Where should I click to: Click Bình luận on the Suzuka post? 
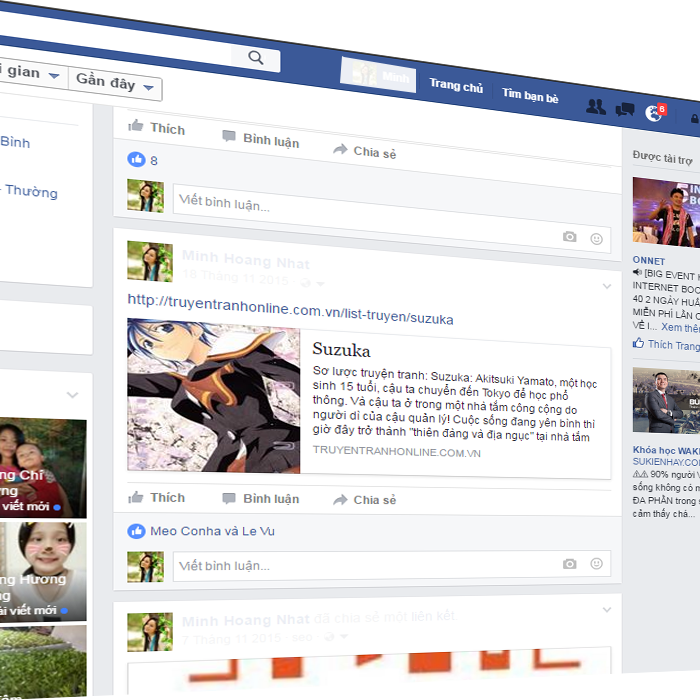click(261, 499)
